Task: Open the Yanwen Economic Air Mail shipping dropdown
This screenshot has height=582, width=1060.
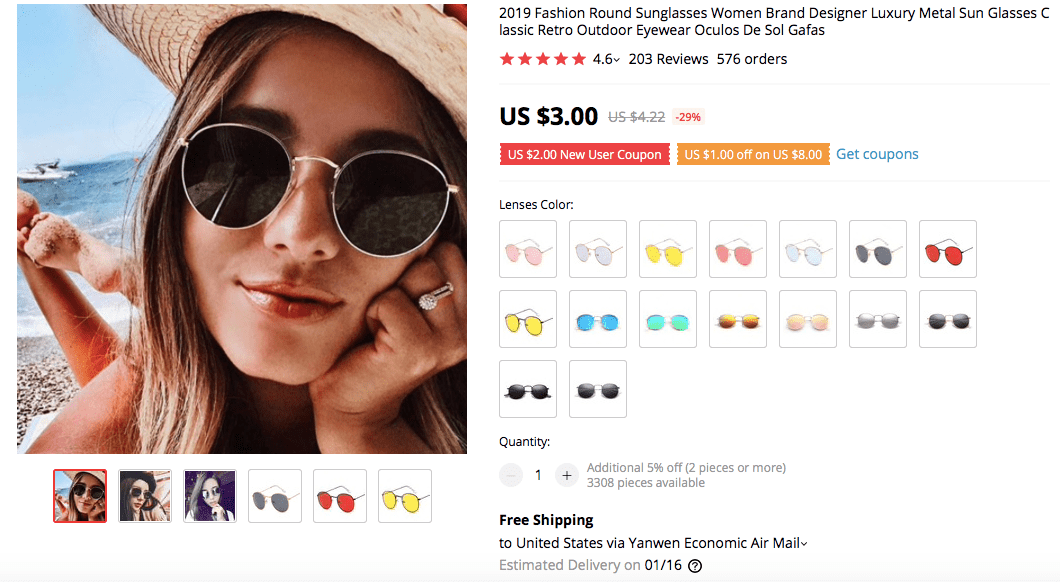Action: click(x=803, y=544)
